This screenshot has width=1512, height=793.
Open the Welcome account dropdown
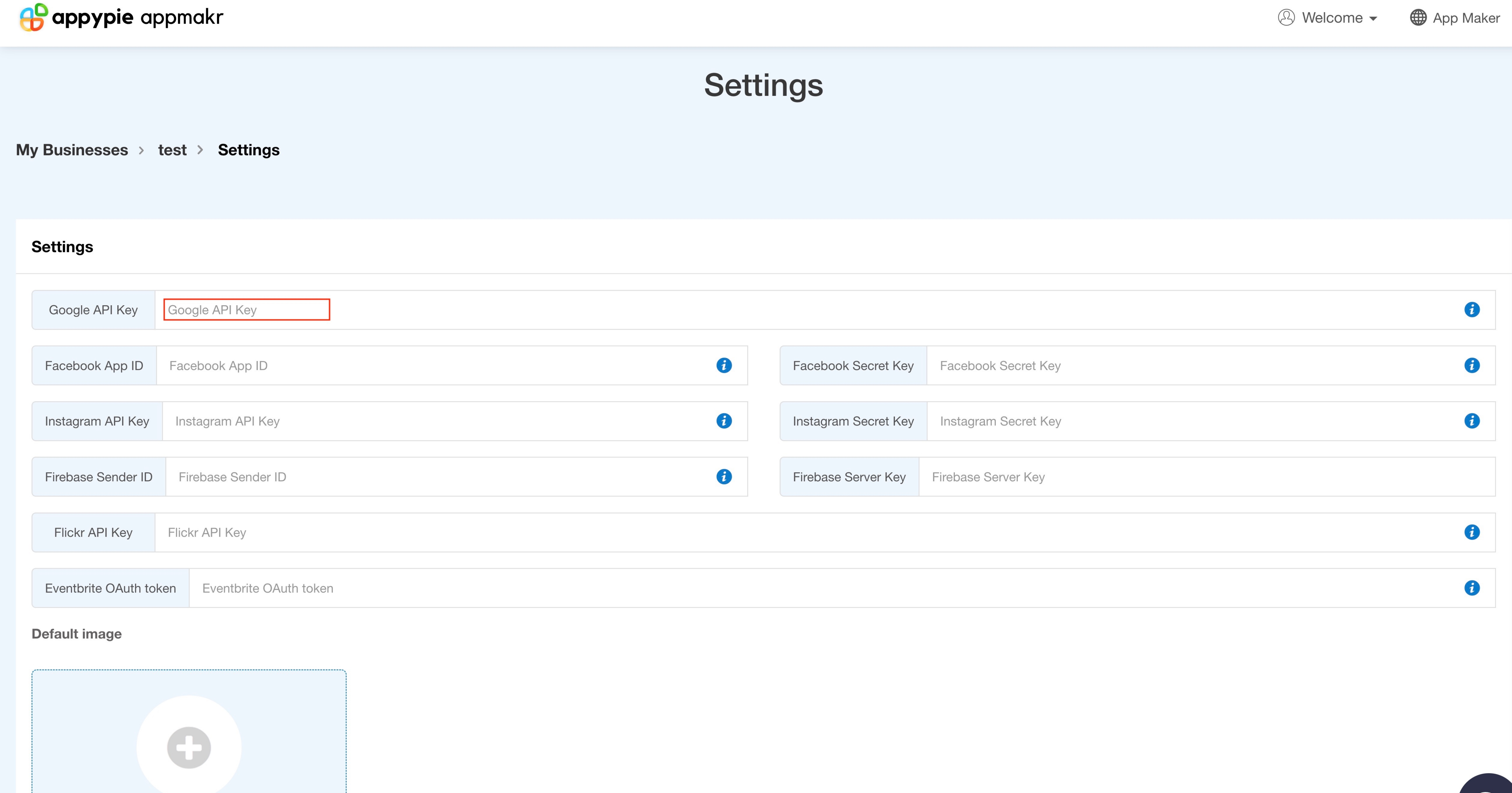point(1328,17)
